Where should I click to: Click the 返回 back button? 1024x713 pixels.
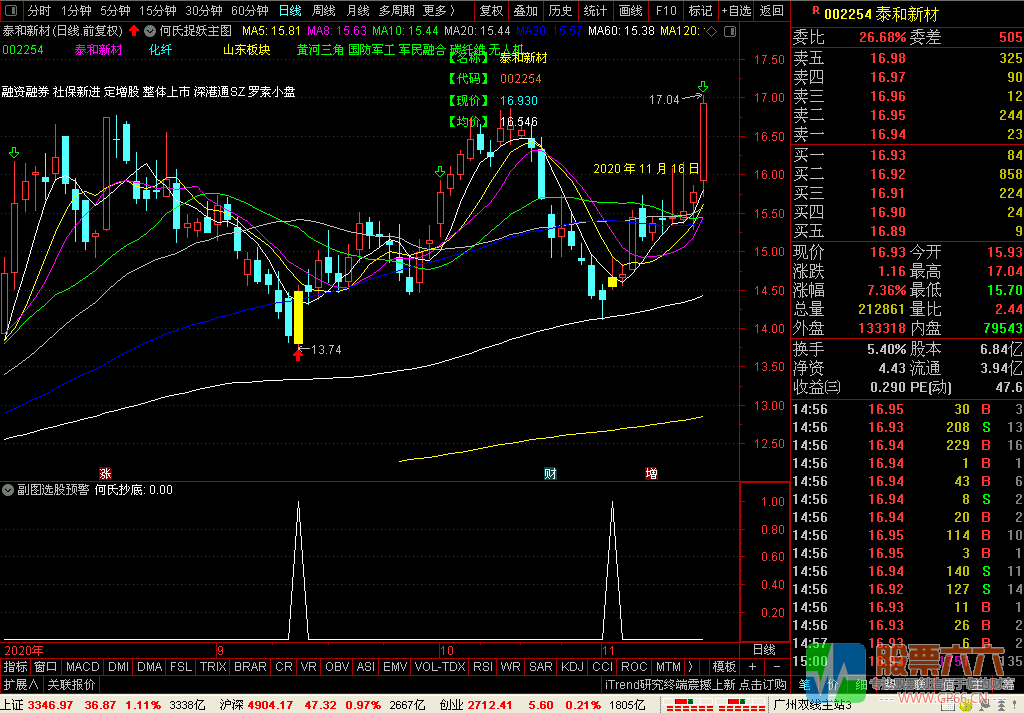pyautogui.click(x=772, y=11)
